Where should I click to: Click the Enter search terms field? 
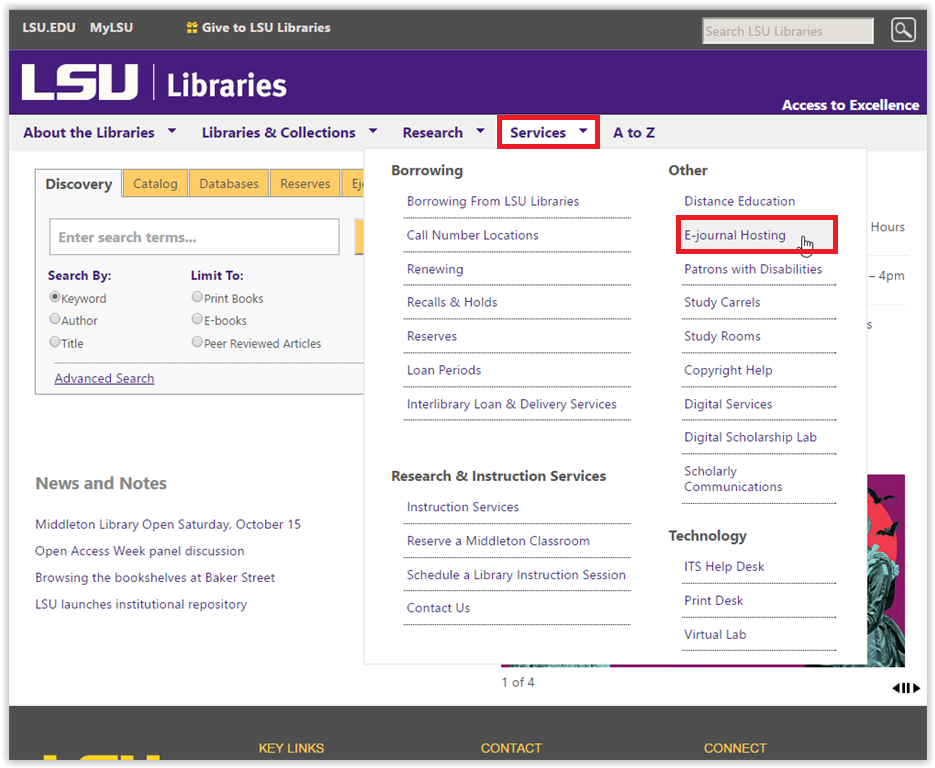194,237
